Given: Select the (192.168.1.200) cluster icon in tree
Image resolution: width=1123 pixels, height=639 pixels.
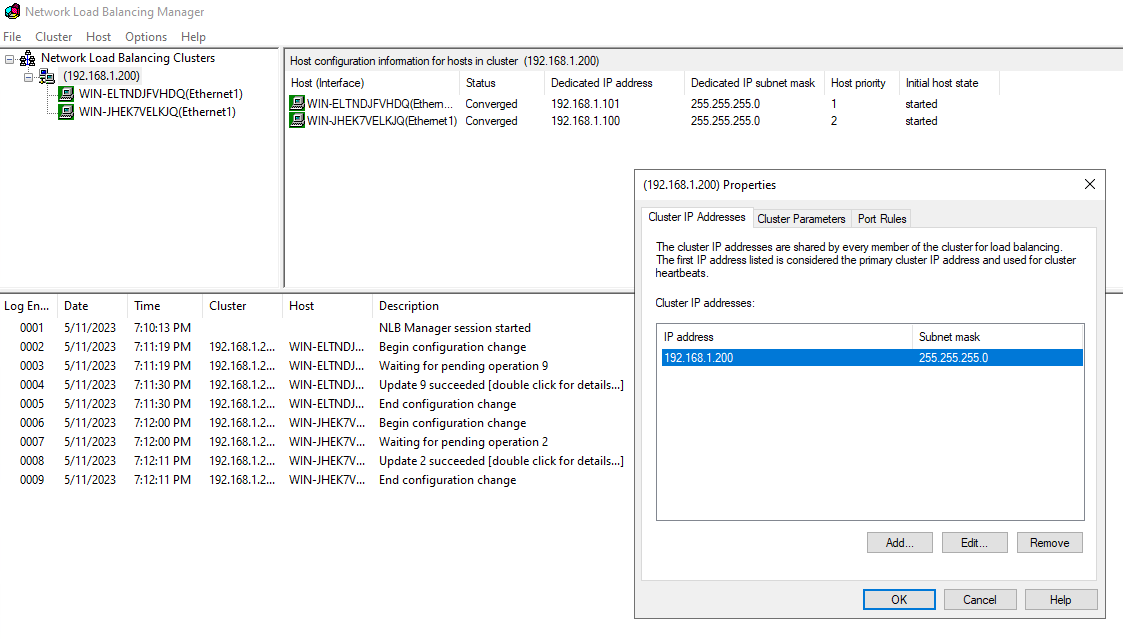Looking at the screenshot, I should tap(48, 75).
